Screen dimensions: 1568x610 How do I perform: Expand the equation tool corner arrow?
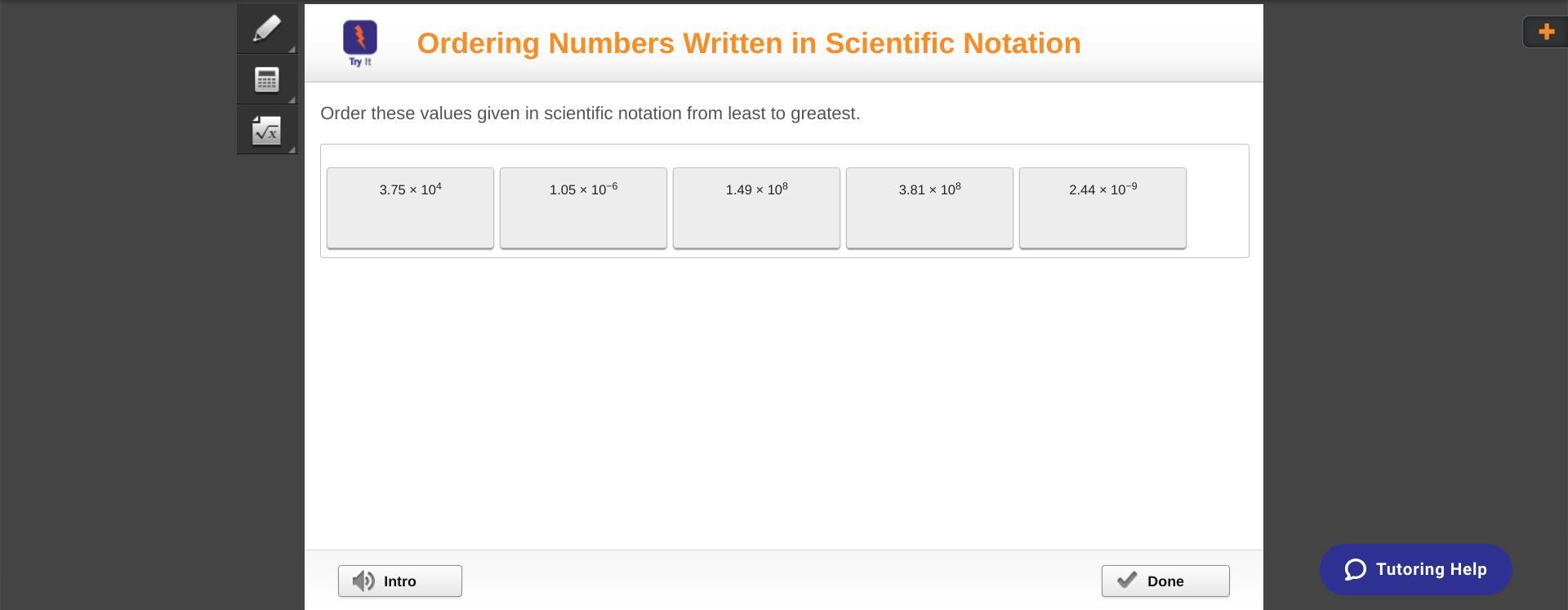point(292,149)
